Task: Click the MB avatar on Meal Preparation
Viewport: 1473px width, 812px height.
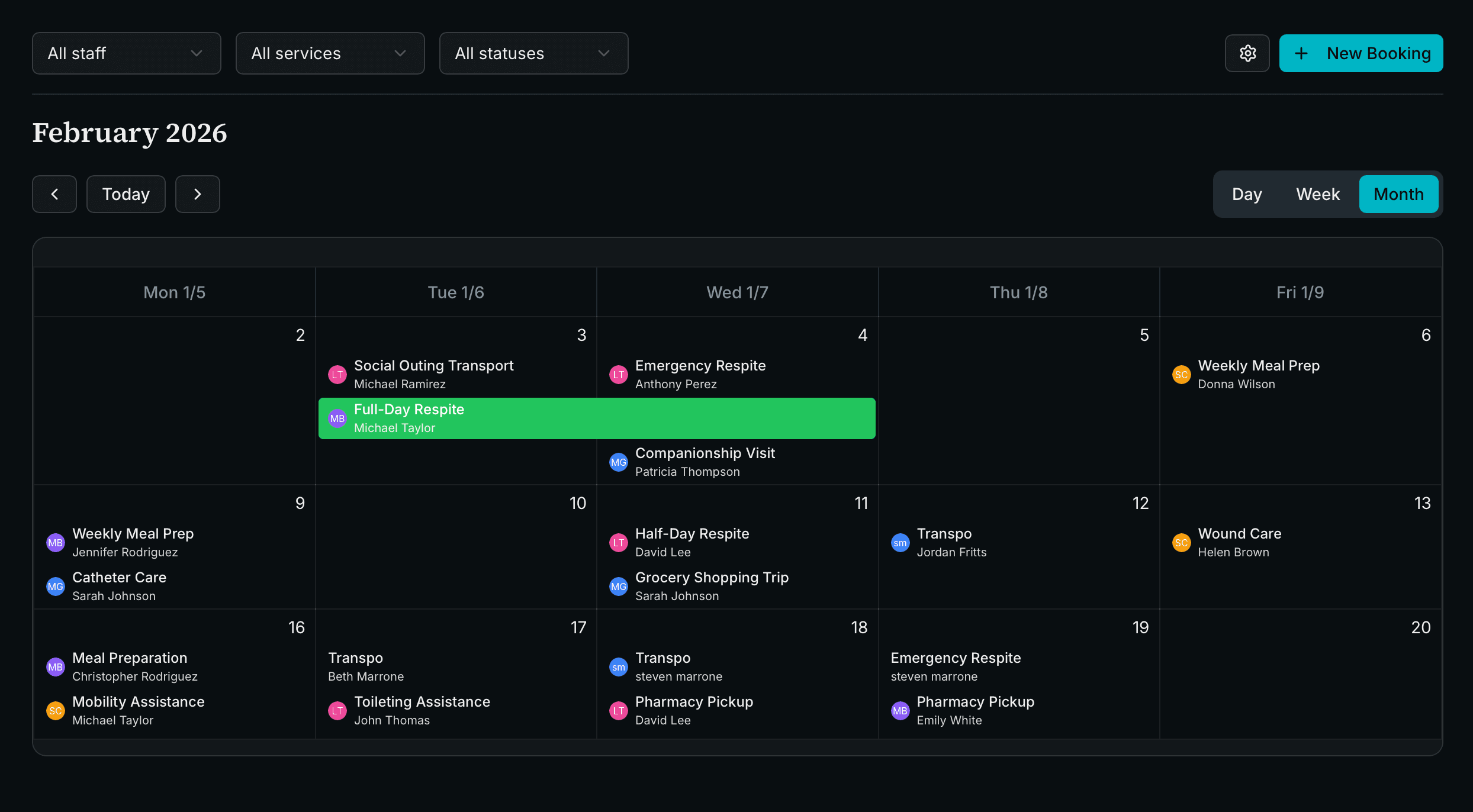Action: 55,666
